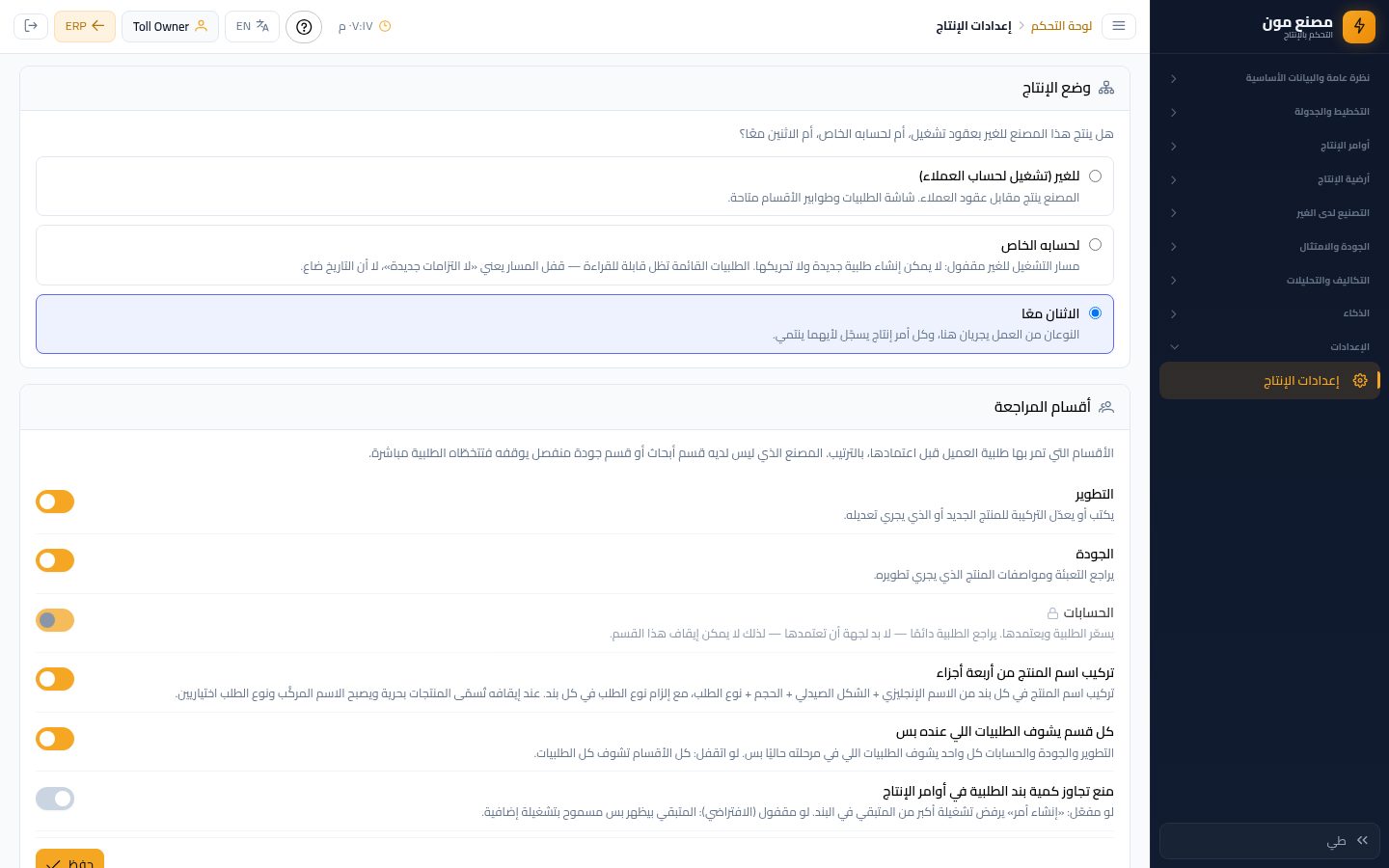Select the للغير (تشغيل لحساب العملاء) radio option
The width and height of the screenshot is (1389, 868).
1095,176
